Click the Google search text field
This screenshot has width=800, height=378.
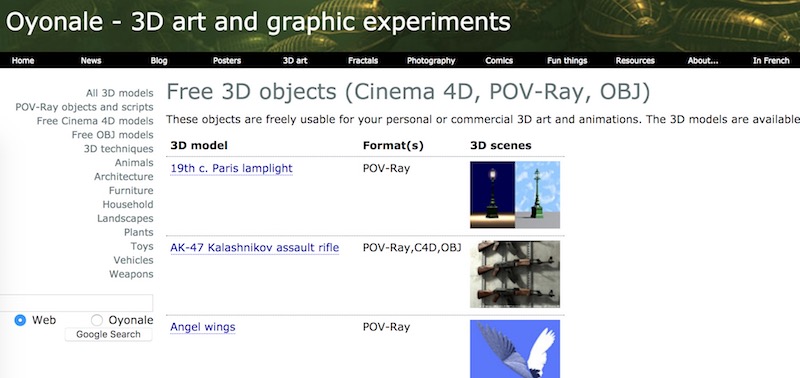(76, 303)
